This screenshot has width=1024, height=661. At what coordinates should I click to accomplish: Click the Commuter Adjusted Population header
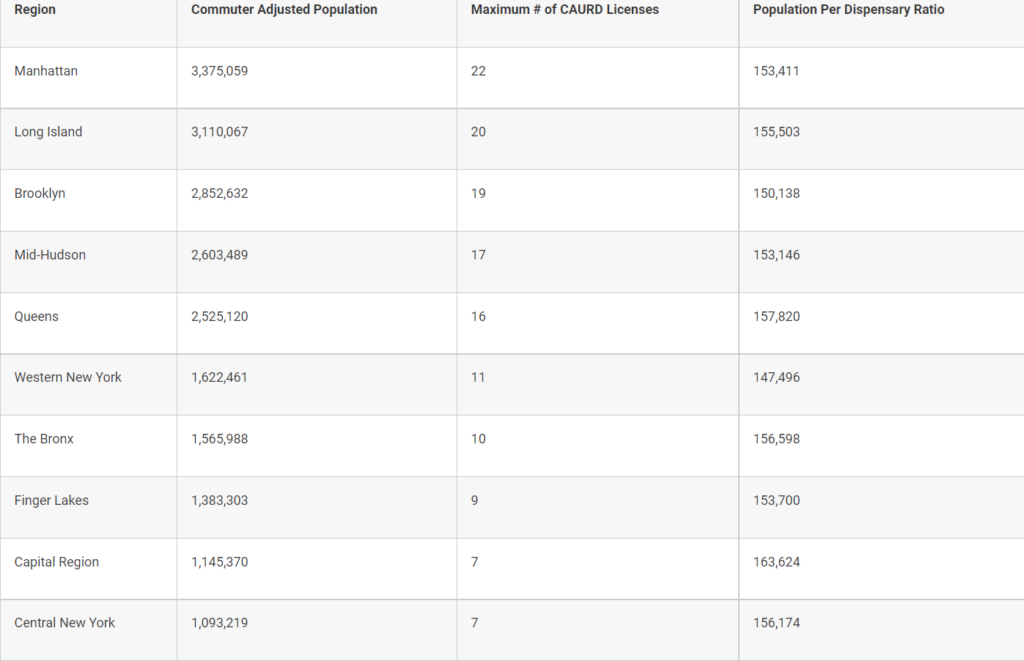click(x=284, y=10)
